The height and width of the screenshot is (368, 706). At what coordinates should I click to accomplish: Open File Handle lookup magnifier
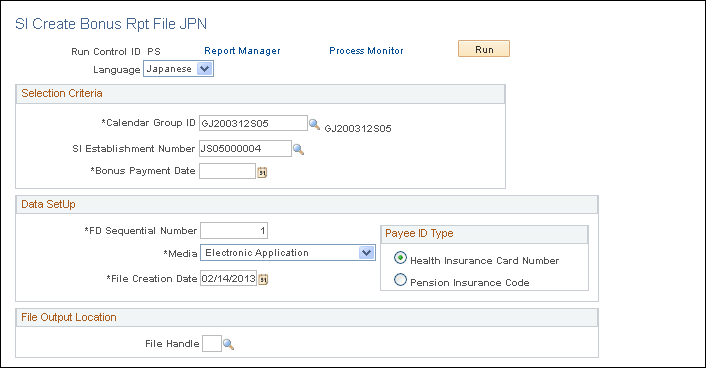pyautogui.click(x=228, y=345)
